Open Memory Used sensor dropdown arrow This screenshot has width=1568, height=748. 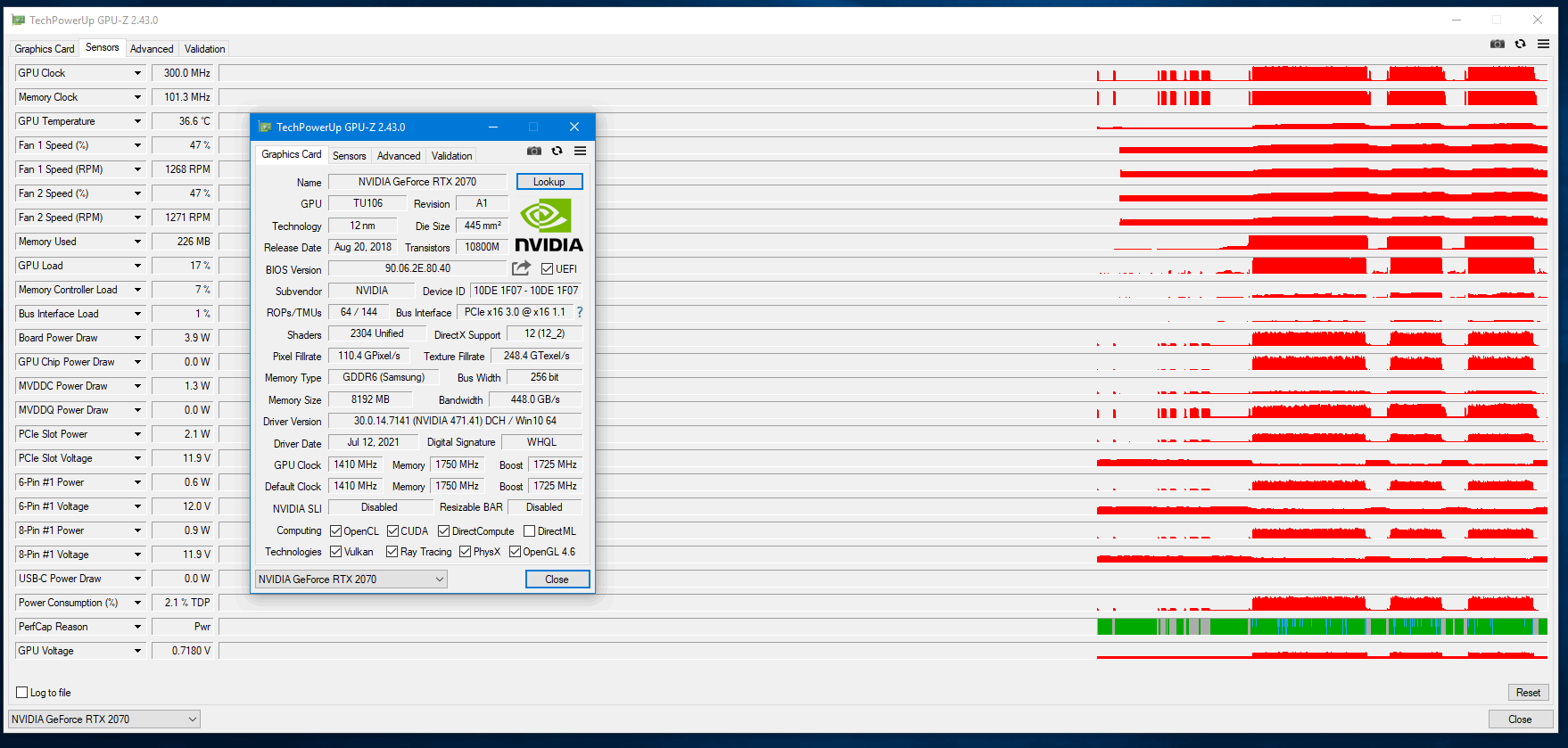(137, 242)
